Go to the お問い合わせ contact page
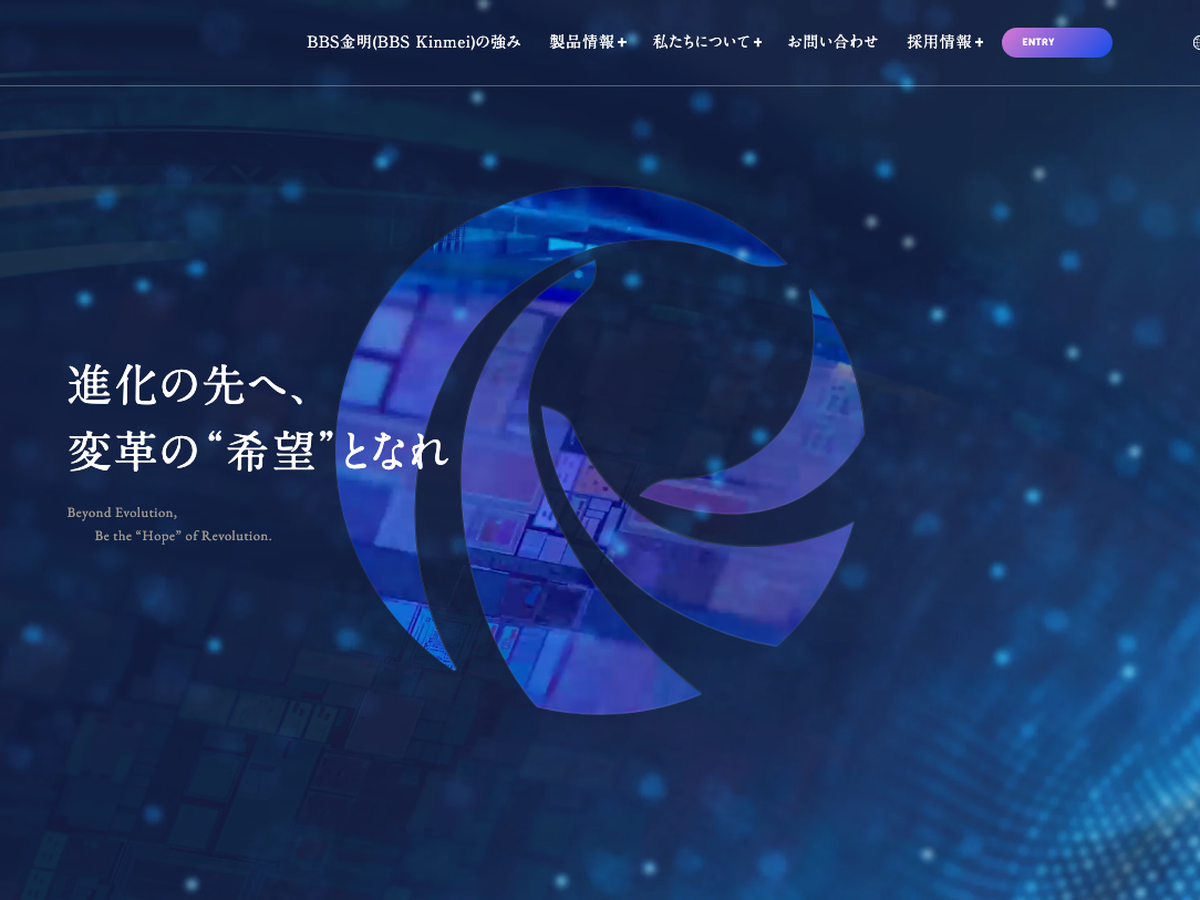Image resolution: width=1200 pixels, height=900 pixels. [x=832, y=42]
